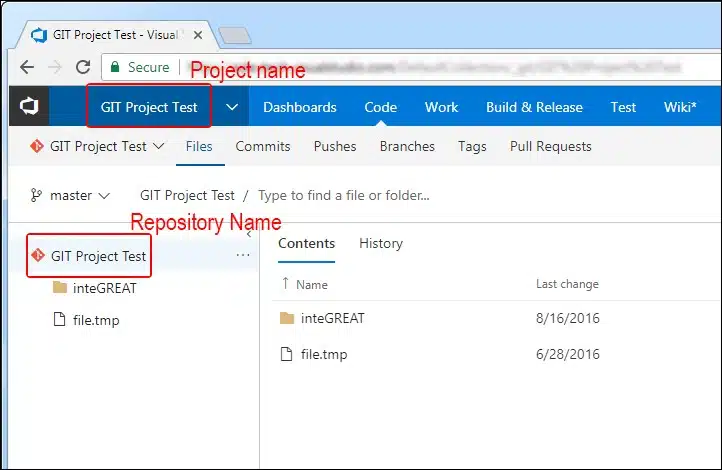Viewport: 722px width, 470px height.
Task: Click the inteGREAT folder icon in the tree
Action: point(60,289)
